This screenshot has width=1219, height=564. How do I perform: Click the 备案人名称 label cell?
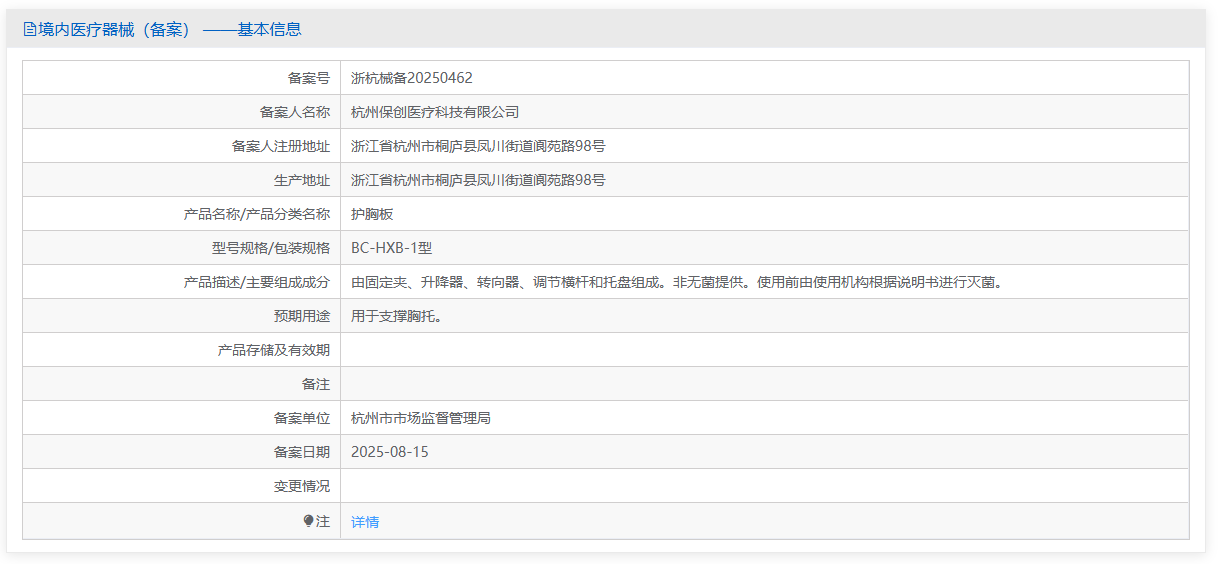(x=182, y=112)
